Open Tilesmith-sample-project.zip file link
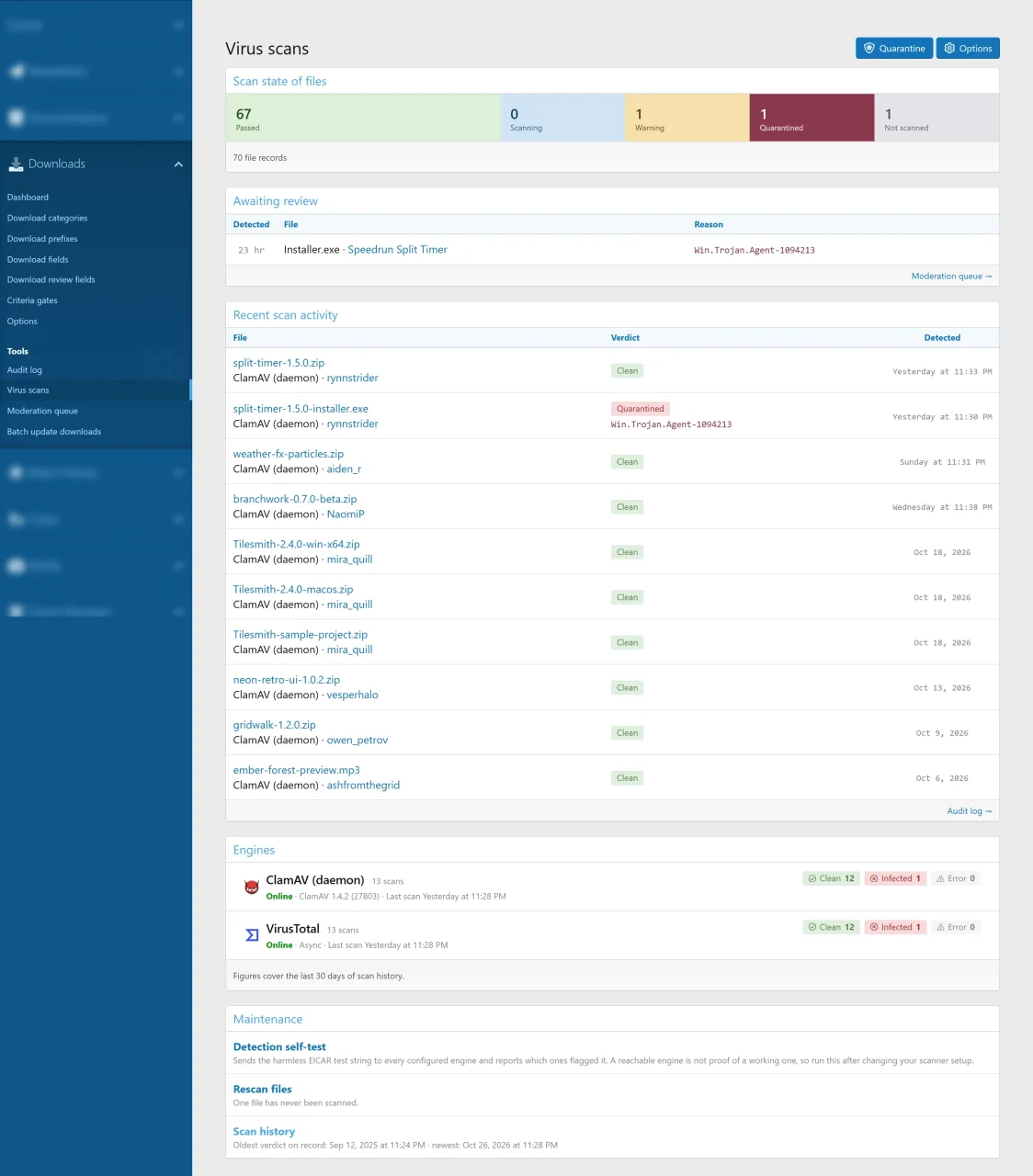1033x1176 pixels. tap(300, 635)
